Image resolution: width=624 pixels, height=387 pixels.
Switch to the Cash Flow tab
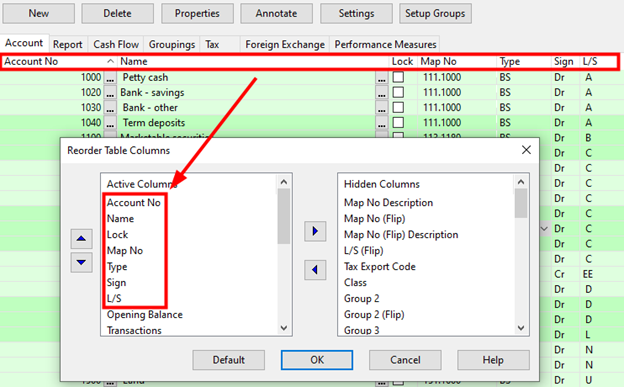pyautogui.click(x=116, y=45)
